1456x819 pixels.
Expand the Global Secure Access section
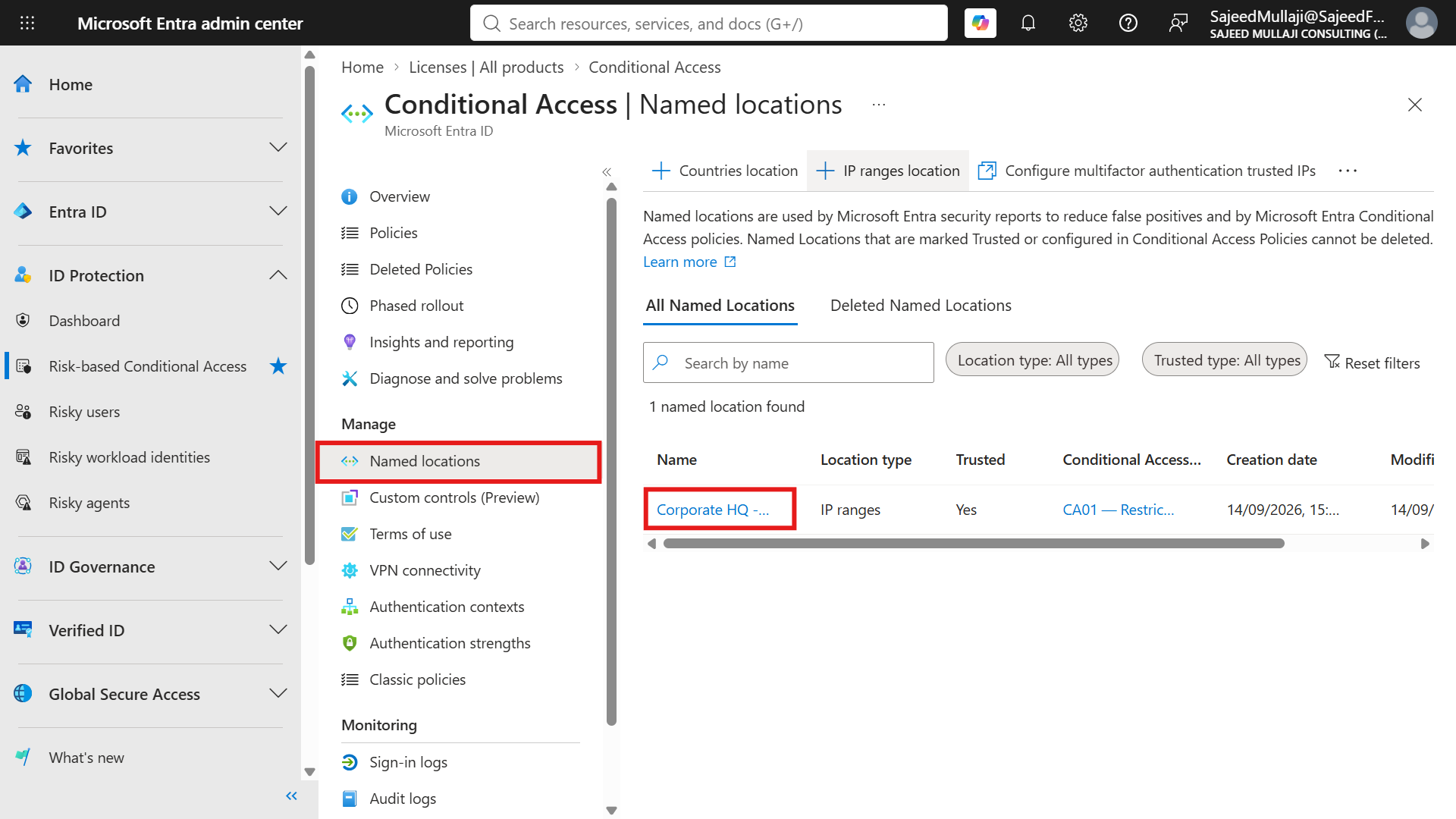click(x=278, y=694)
